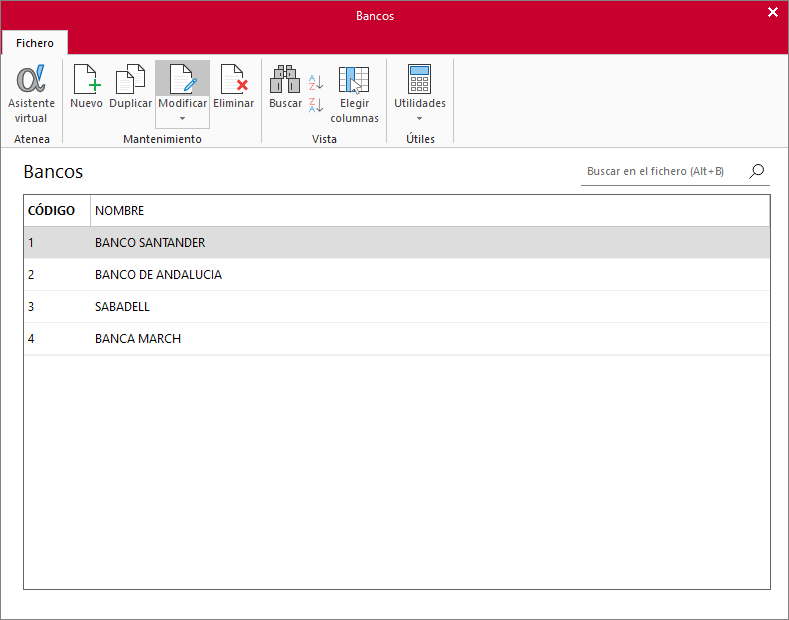Open the Asistente virtual assistant
Image resolution: width=789 pixels, height=620 pixels.
[x=31, y=94]
